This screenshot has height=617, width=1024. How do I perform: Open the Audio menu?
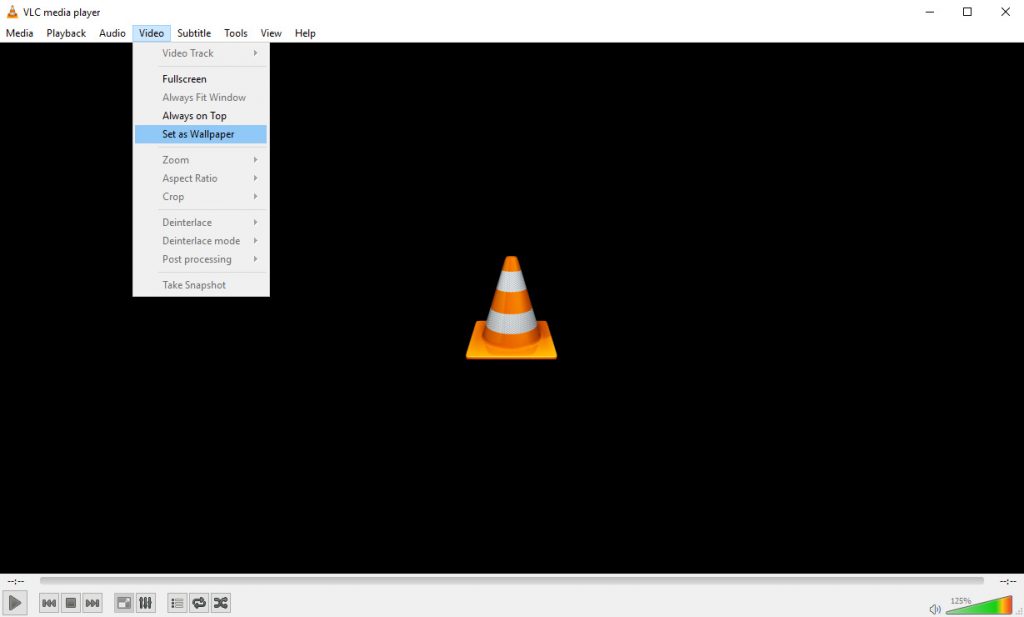click(112, 33)
